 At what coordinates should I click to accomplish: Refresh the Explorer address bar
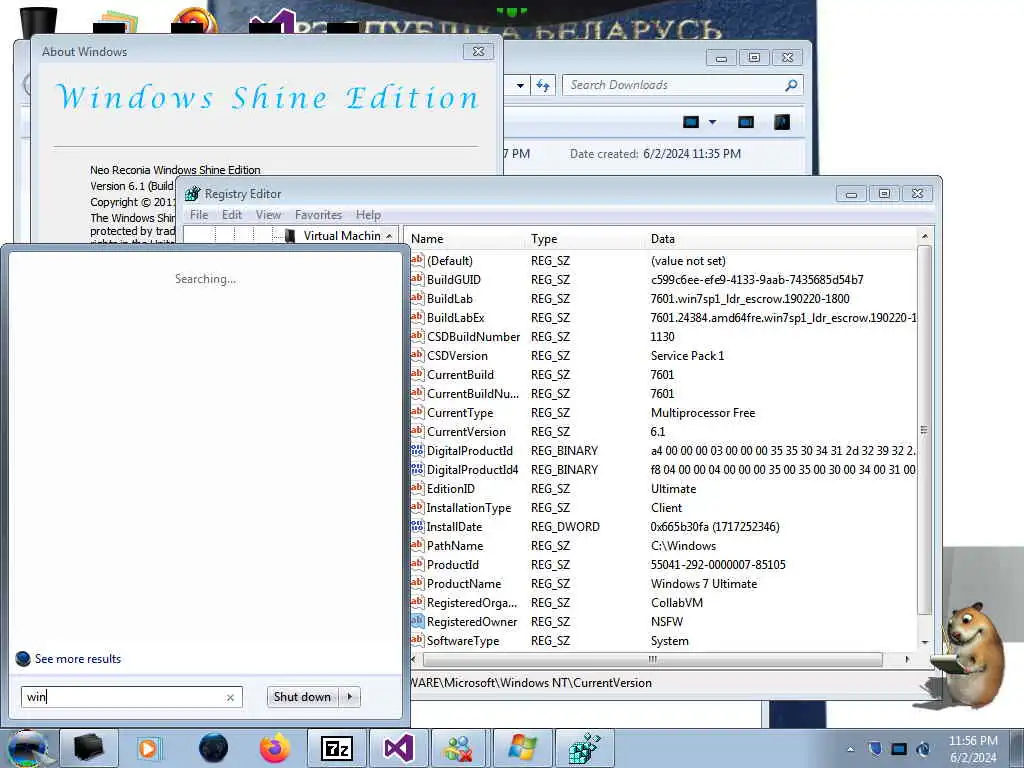pyautogui.click(x=543, y=85)
